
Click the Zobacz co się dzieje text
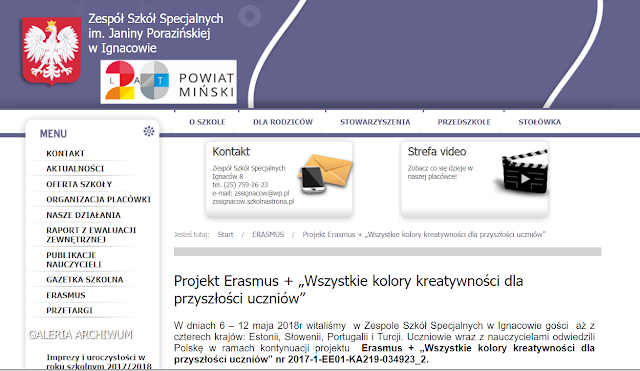[x=440, y=172]
